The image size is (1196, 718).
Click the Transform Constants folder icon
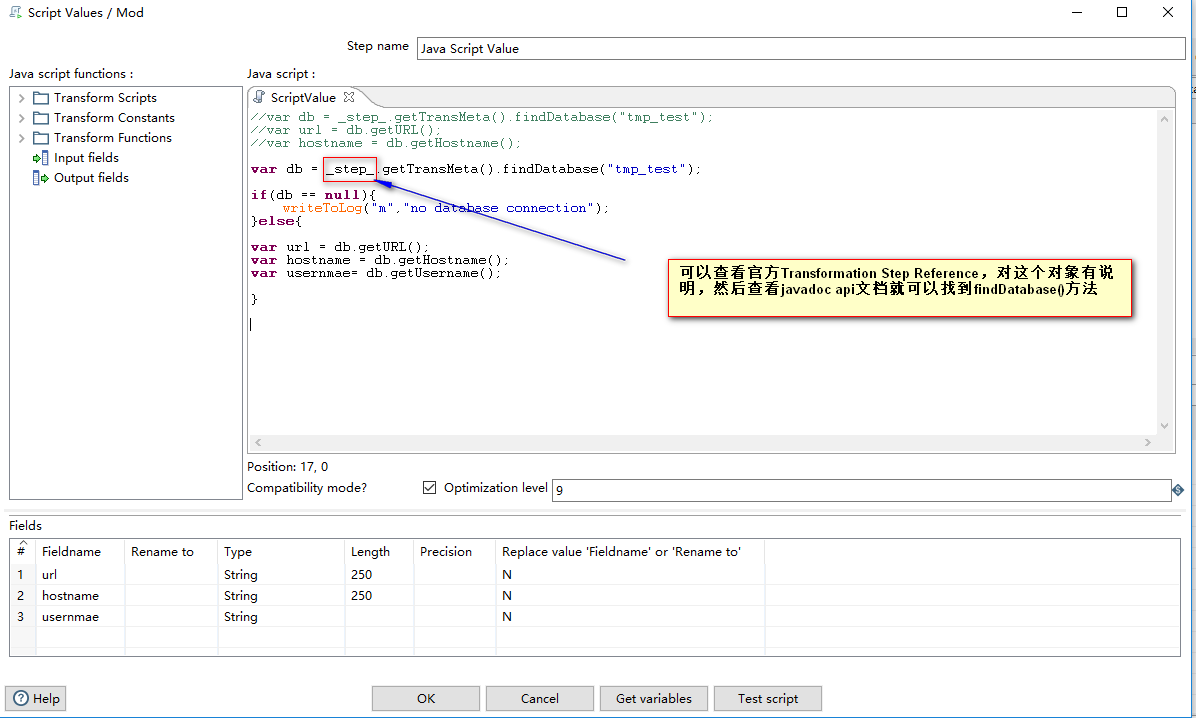coord(40,117)
